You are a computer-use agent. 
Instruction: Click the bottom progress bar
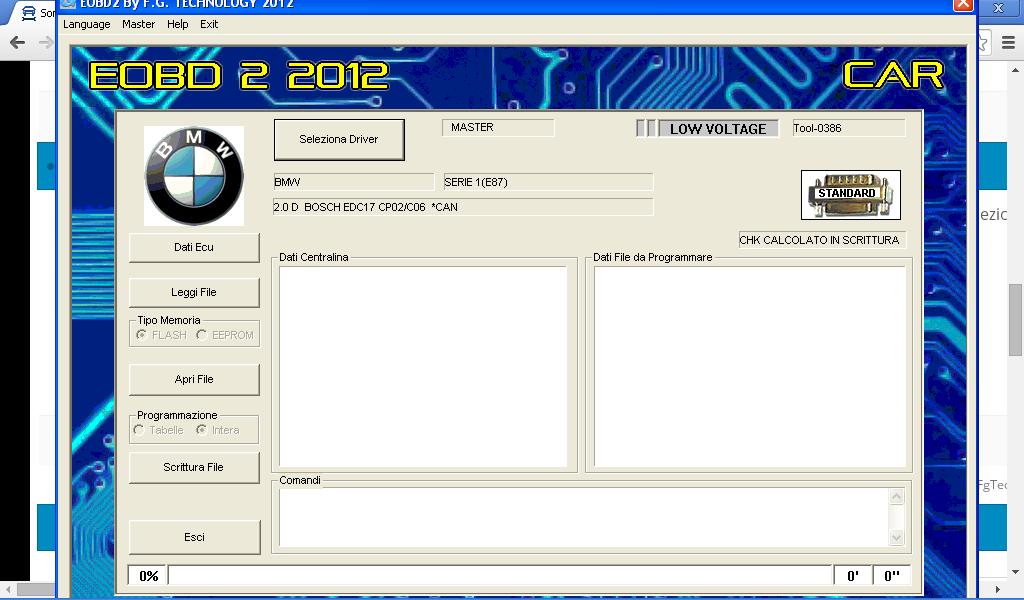500,575
